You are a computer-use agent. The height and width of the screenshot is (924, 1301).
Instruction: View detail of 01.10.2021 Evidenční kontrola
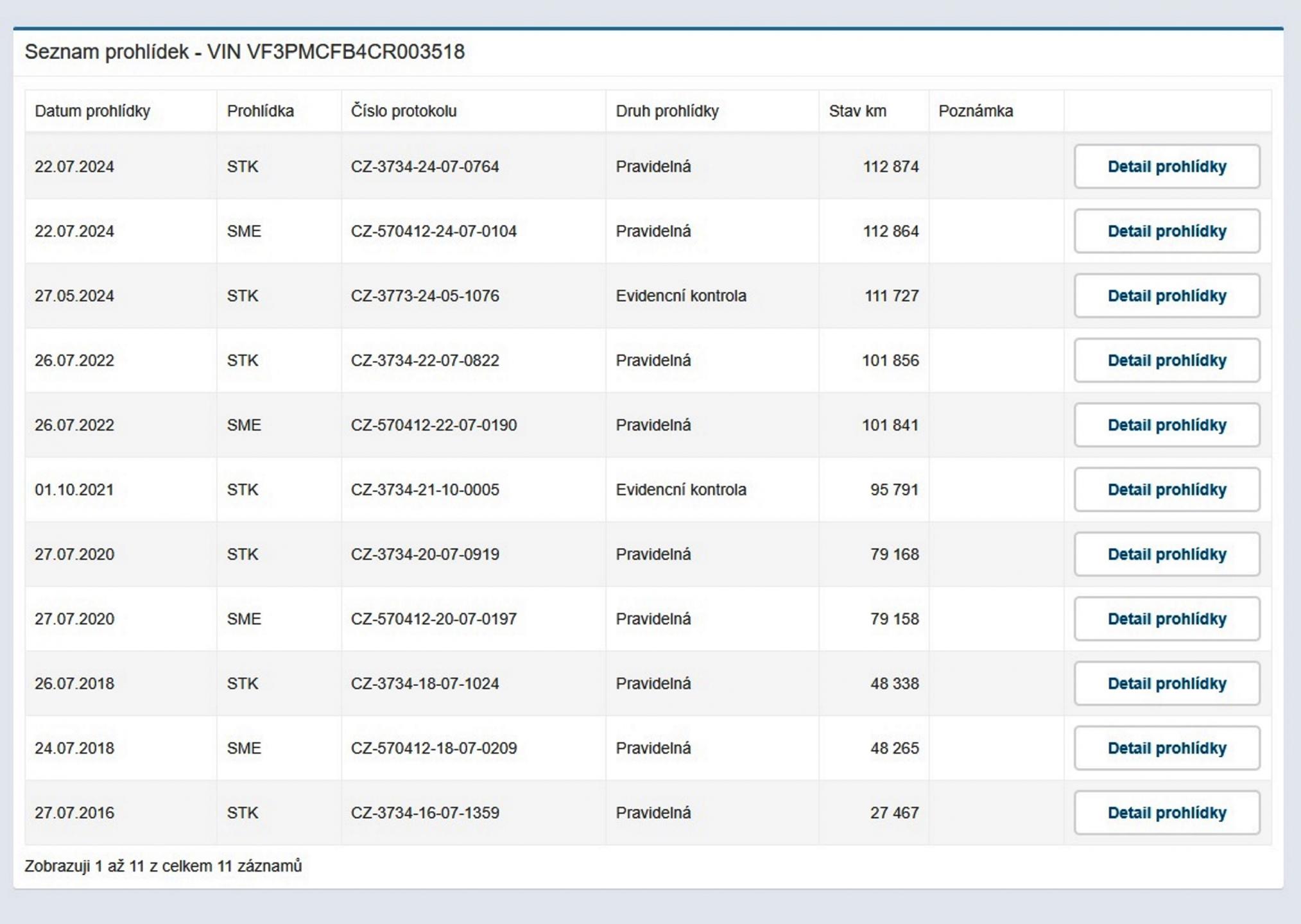[x=1166, y=490]
